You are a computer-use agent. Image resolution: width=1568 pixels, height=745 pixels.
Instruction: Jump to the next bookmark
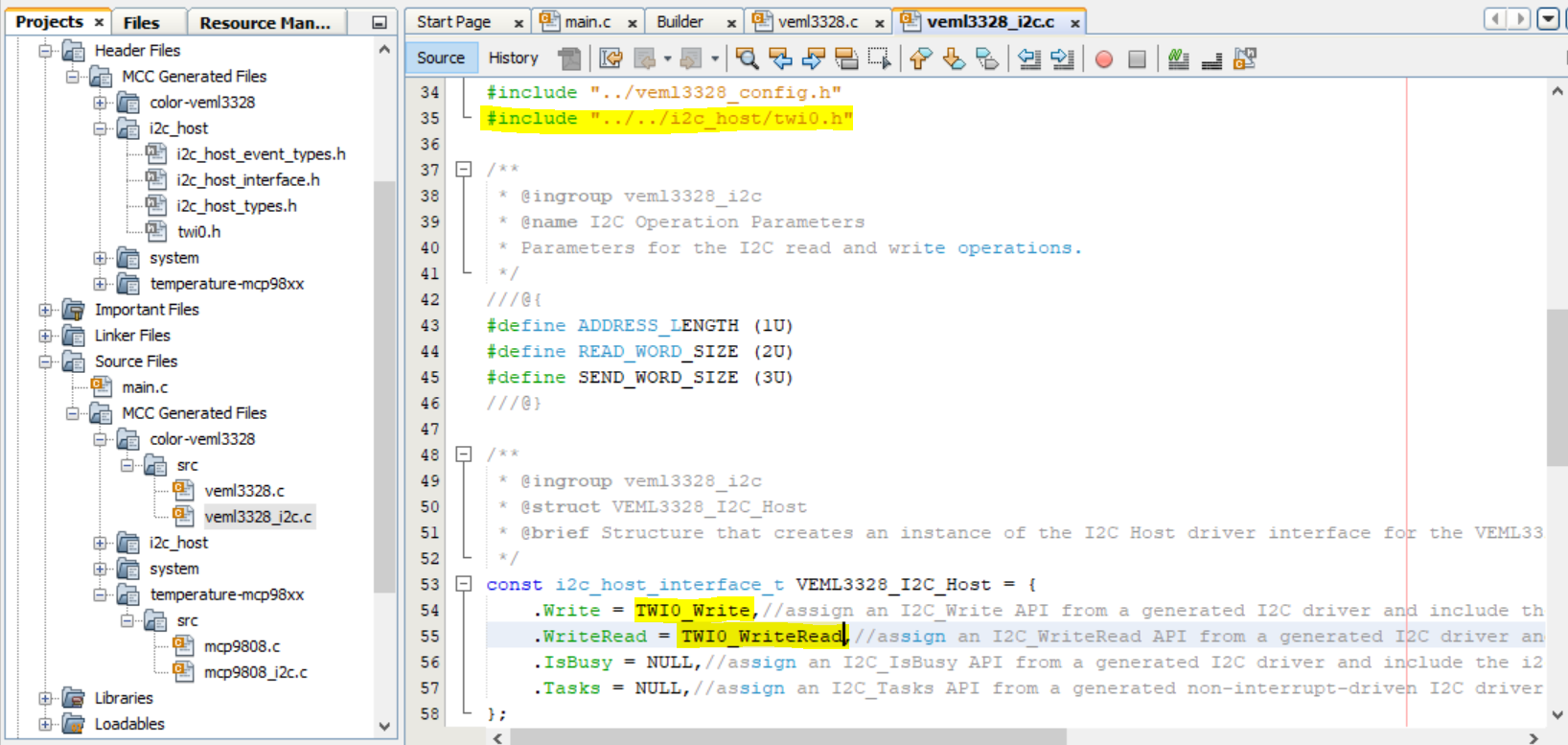(x=954, y=58)
